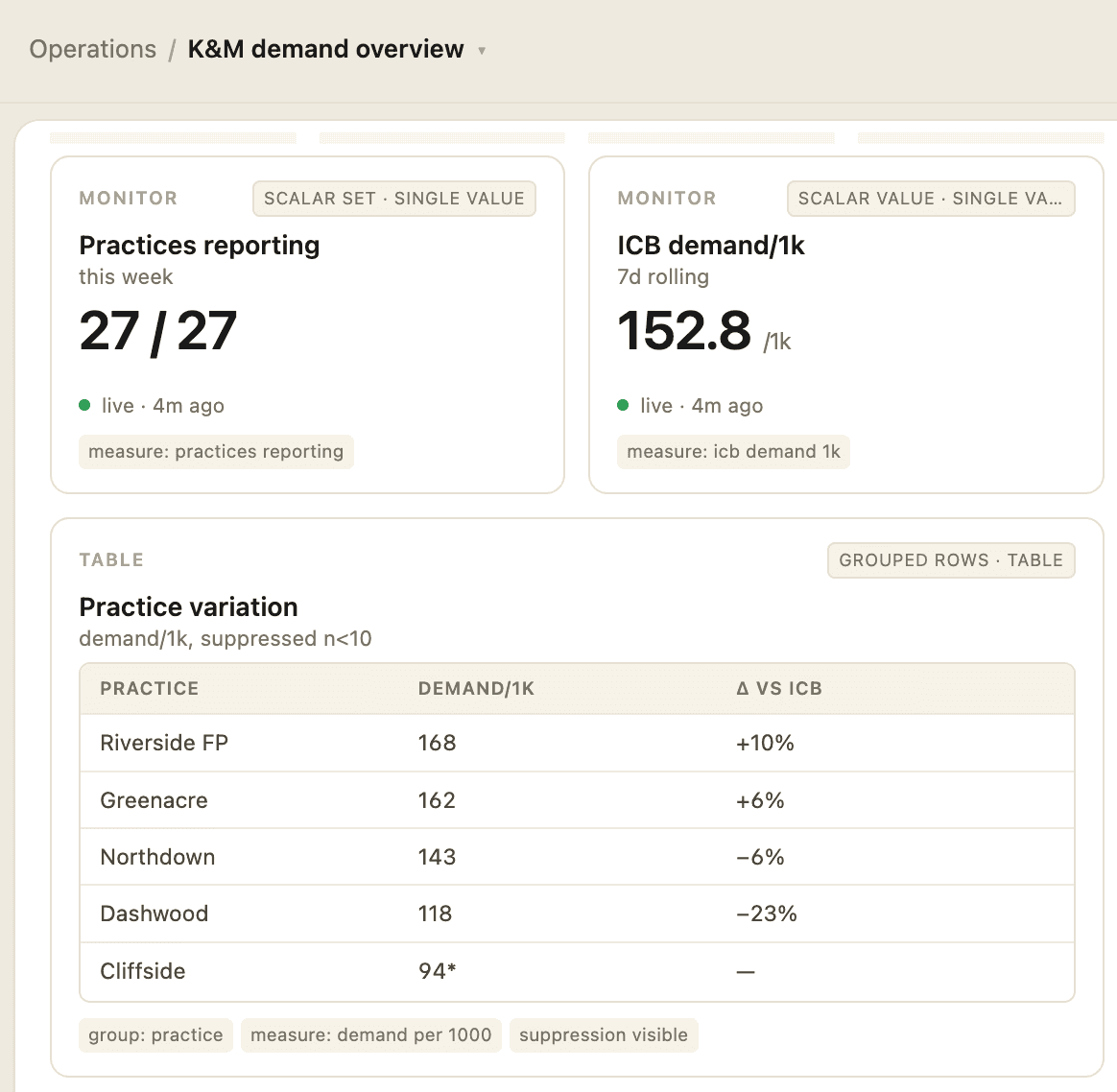1117x1092 pixels.
Task: Click the 168 demand value
Action: [437, 743]
